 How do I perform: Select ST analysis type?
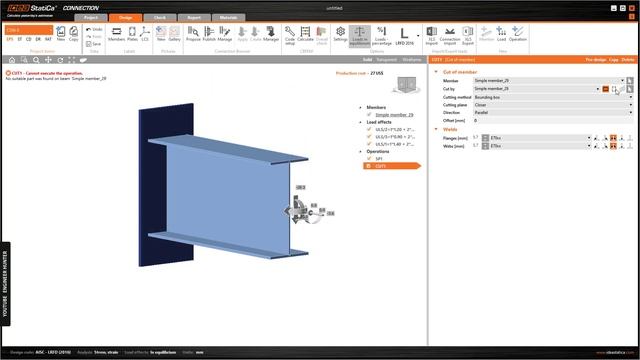pyautogui.click(x=20, y=39)
